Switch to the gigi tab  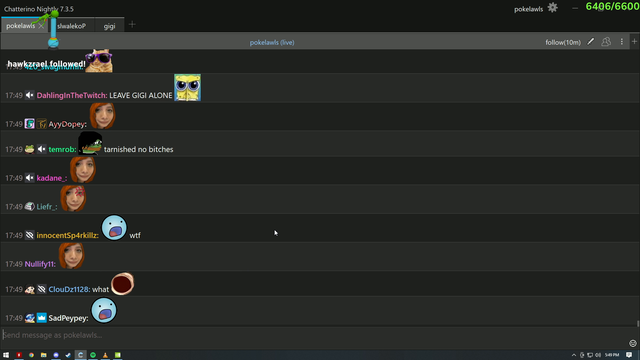pyautogui.click(x=109, y=26)
